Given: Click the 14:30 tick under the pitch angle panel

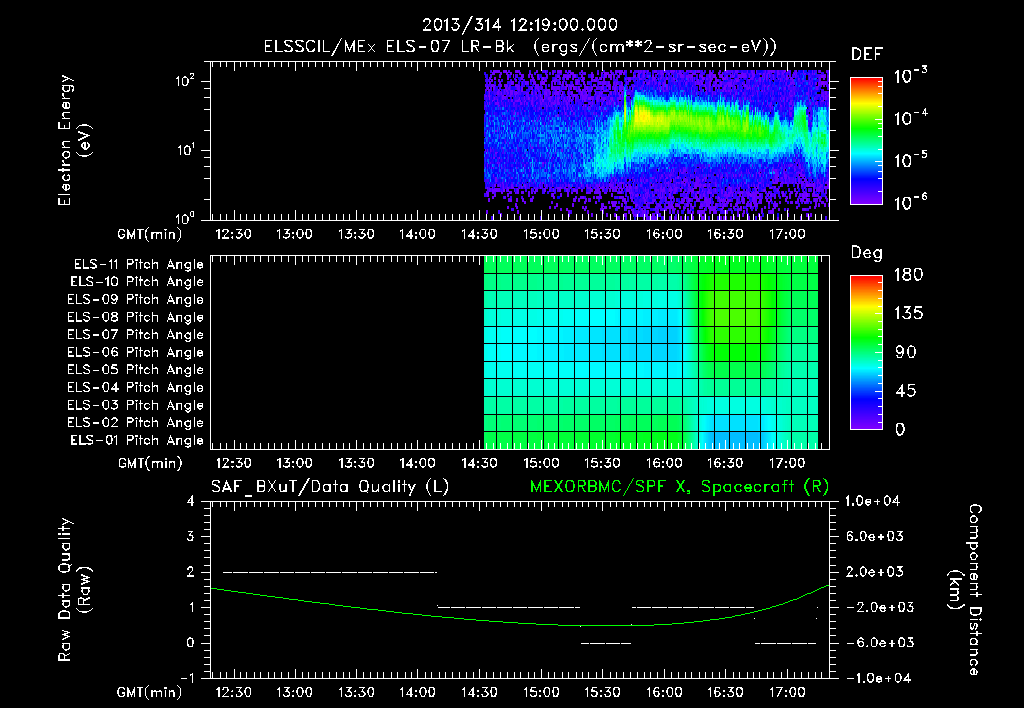Looking at the screenshot, I should point(479,464).
